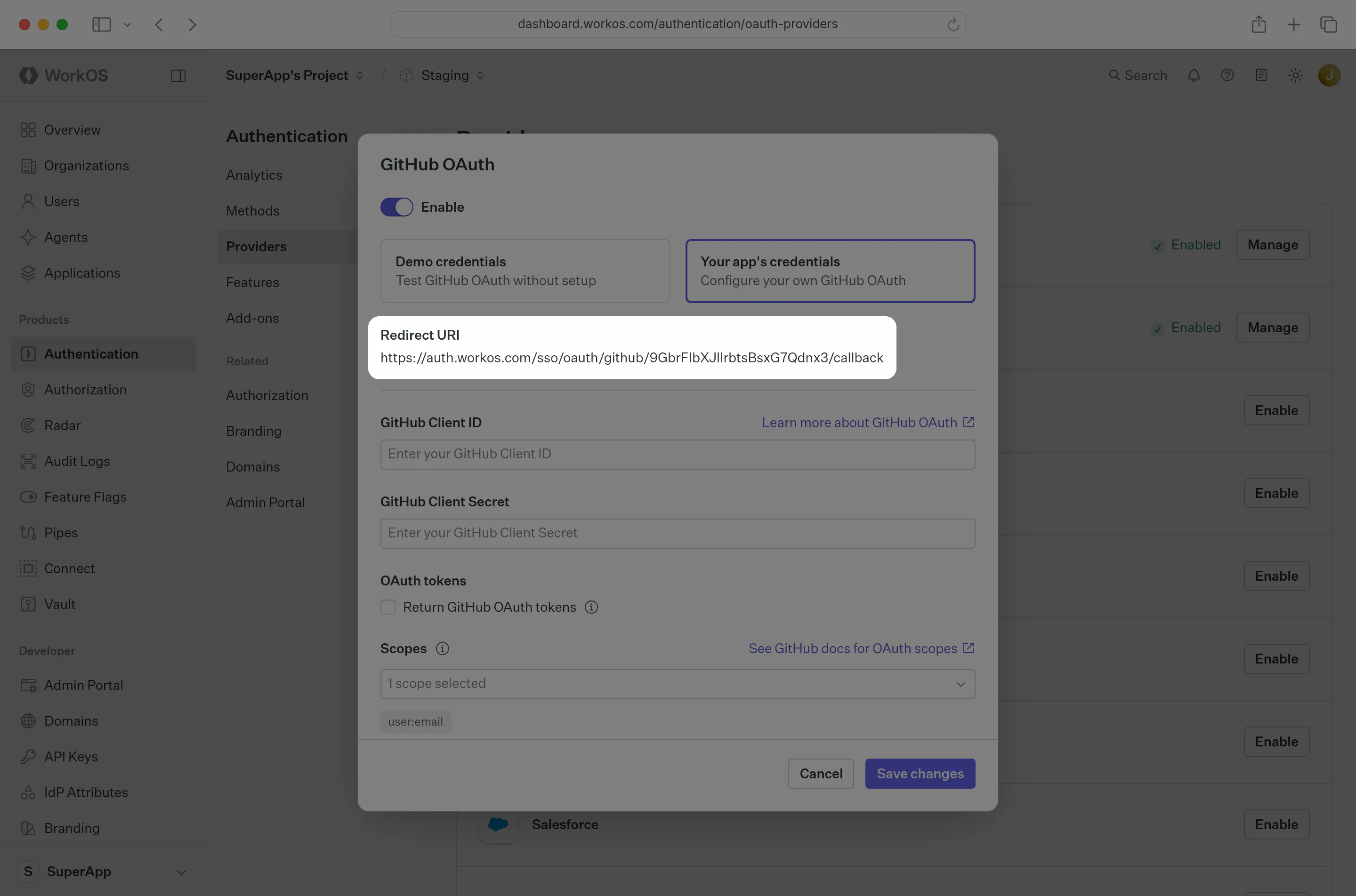Image resolution: width=1356 pixels, height=896 pixels.
Task: Click info icon next to Return GitHub OAuth tokens
Action: (x=591, y=607)
